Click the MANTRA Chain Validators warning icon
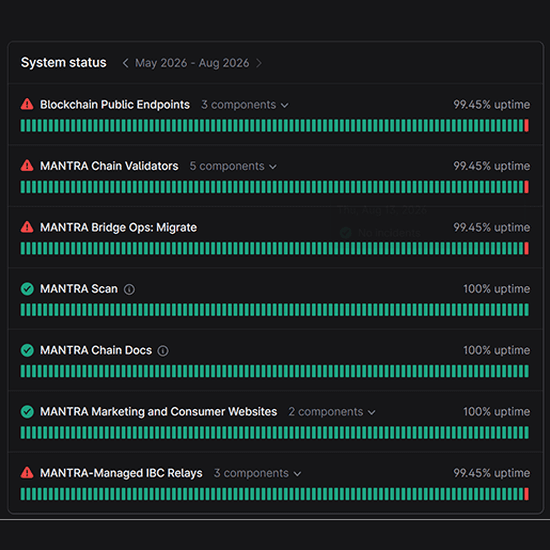The height and width of the screenshot is (550, 550). point(27,166)
